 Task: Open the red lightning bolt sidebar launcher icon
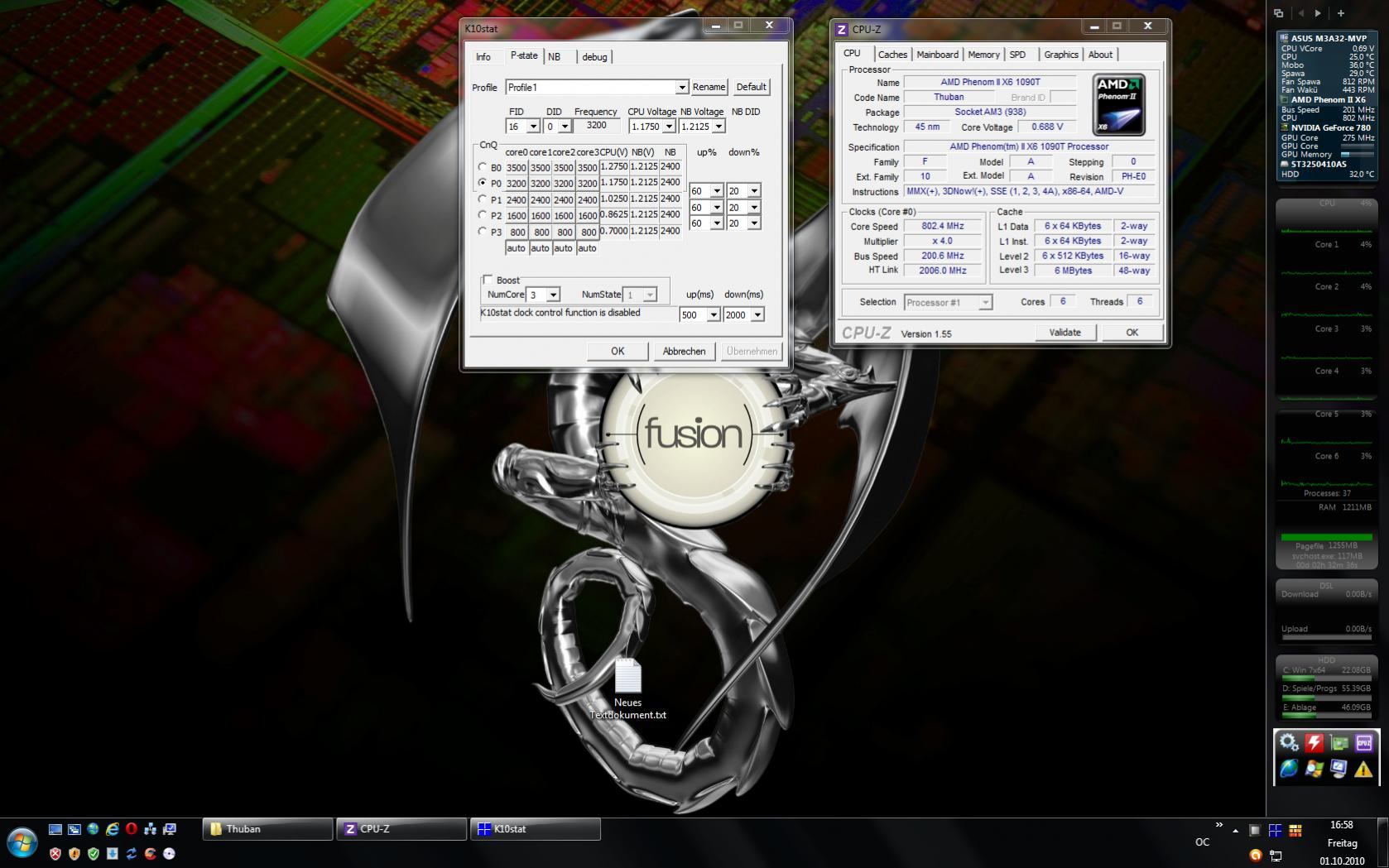pyautogui.click(x=1314, y=742)
